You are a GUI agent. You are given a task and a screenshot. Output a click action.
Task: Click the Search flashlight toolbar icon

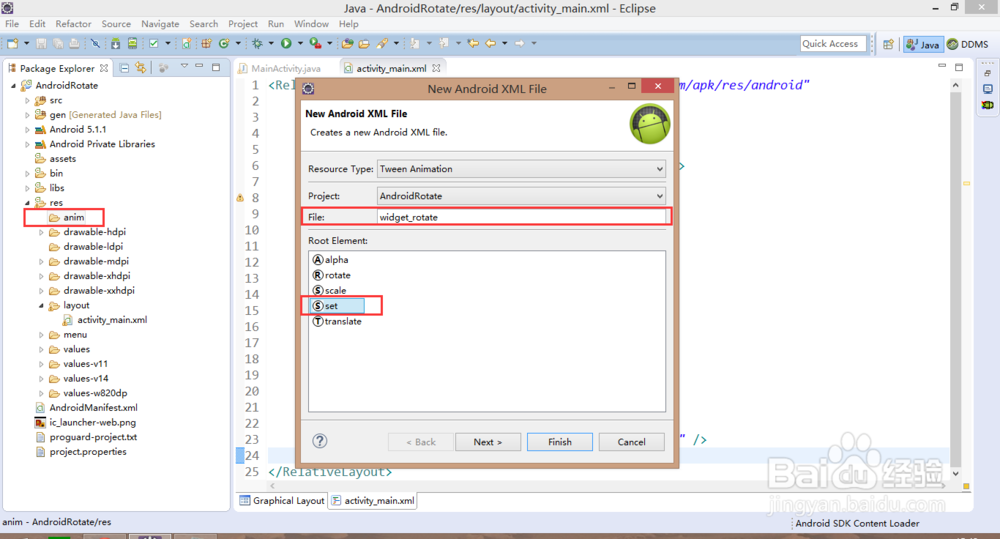pyautogui.click(x=382, y=43)
